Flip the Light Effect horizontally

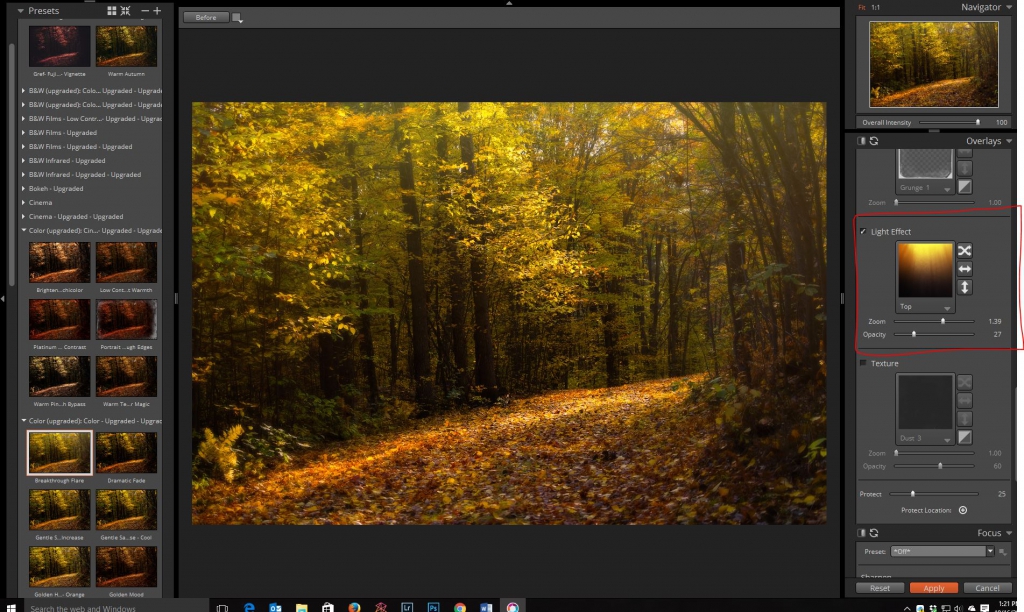[x=964, y=269]
